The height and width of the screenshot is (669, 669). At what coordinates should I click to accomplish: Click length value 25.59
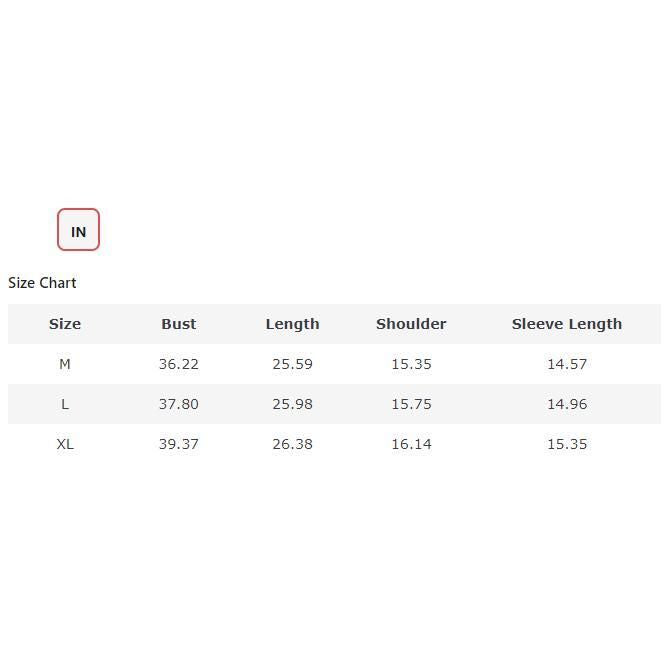[x=292, y=364]
